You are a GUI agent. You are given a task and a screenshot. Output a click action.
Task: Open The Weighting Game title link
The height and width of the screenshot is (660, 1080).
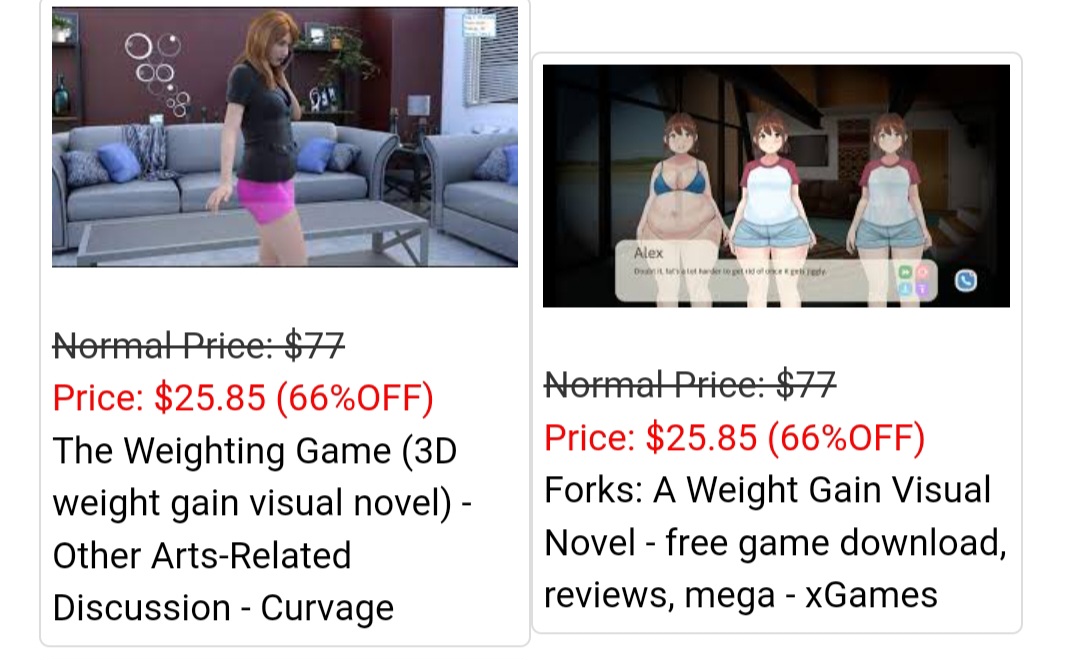[x=262, y=529]
